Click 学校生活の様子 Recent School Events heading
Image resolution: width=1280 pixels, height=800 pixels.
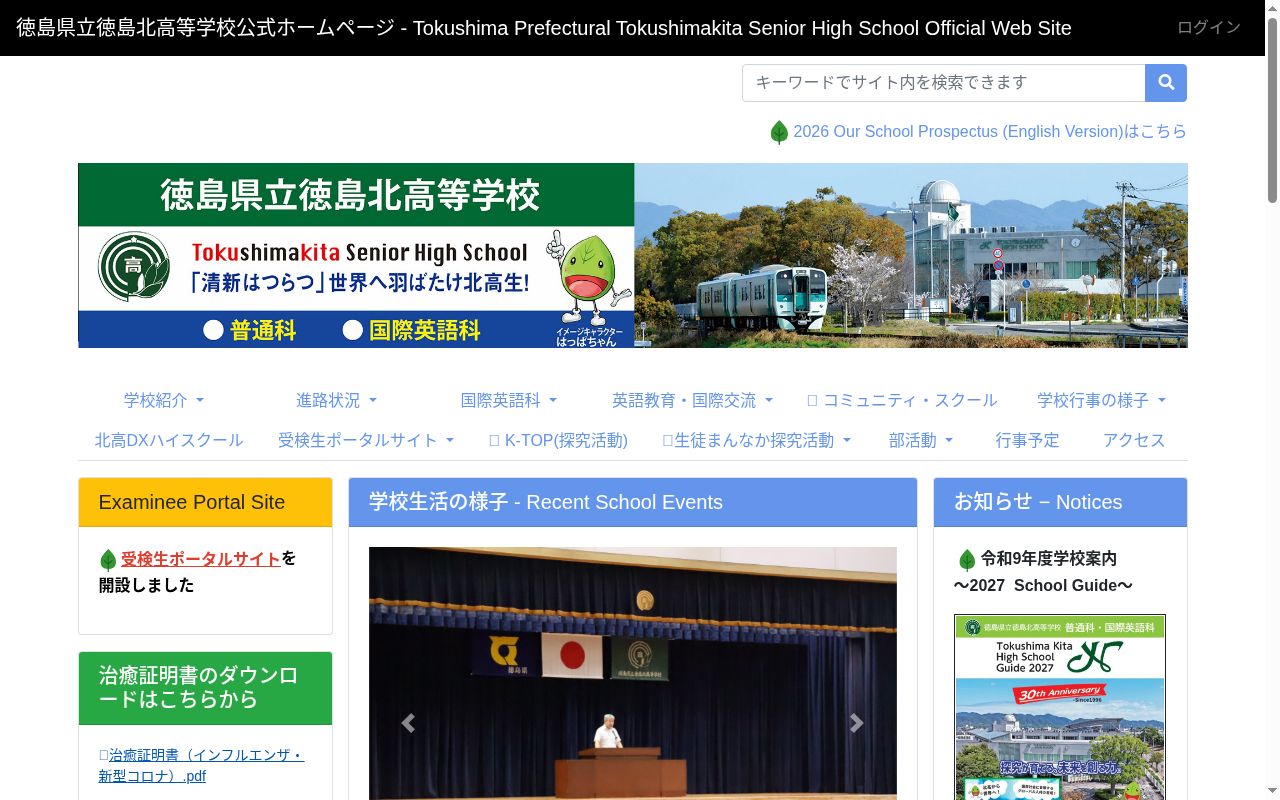tap(633, 502)
